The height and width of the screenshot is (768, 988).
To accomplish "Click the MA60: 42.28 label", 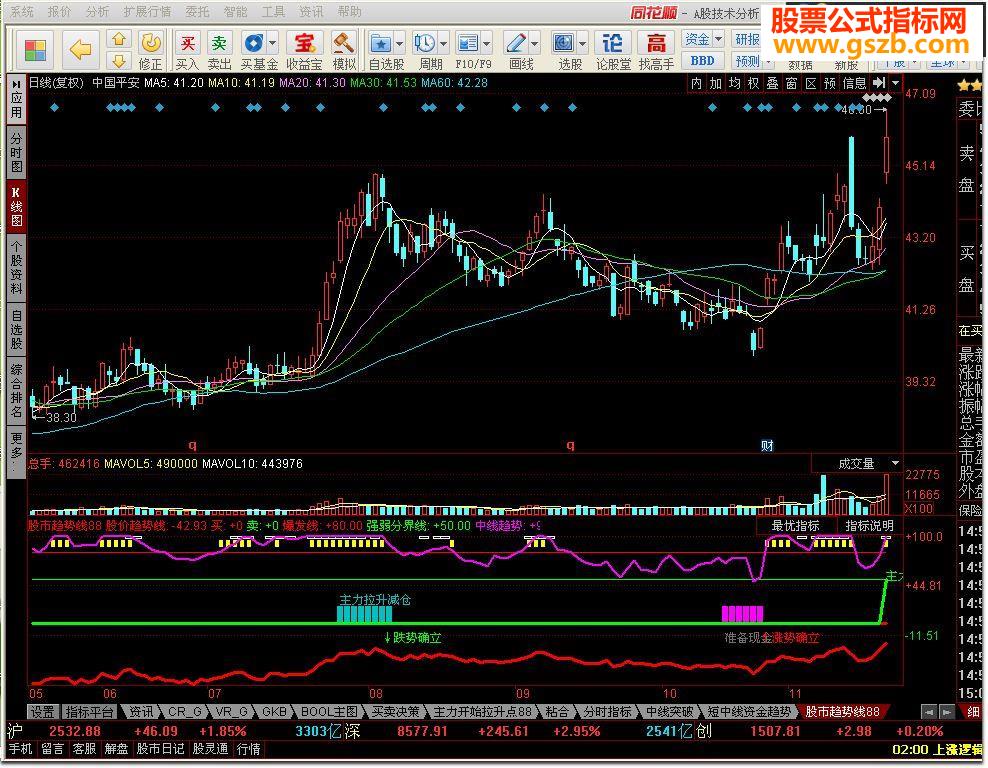I will pos(454,83).
